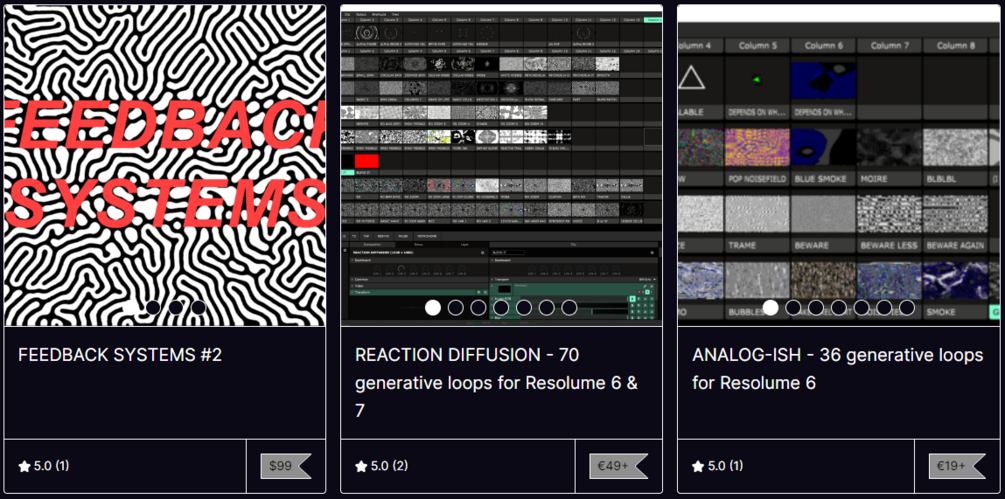1005x499 pixels.
Task: Select second carousel dot on REACTION DIFFUSION card
Action: (x=456, y=307)
